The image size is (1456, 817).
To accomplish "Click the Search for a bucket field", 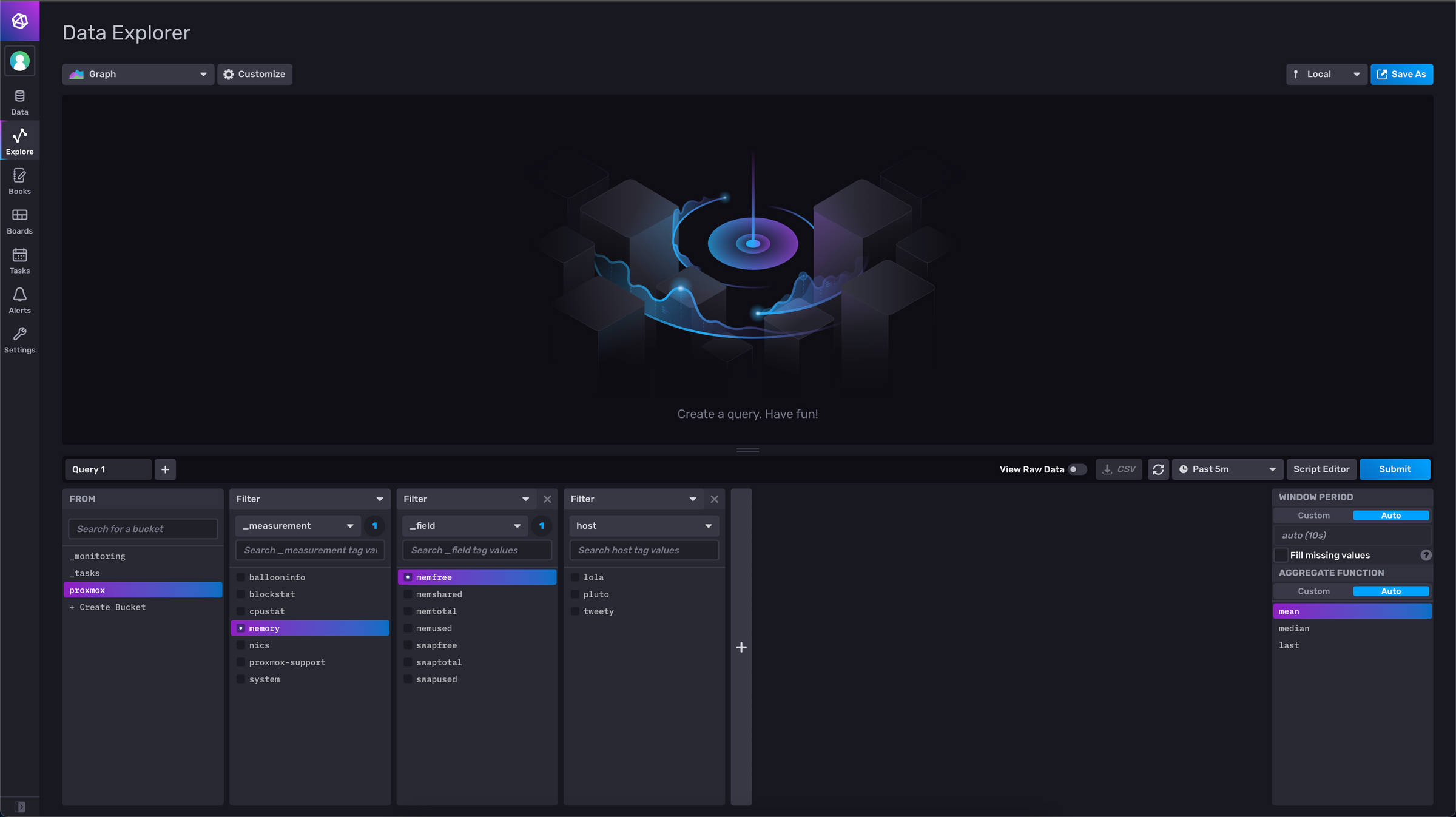I will click(x=143, y=529).
